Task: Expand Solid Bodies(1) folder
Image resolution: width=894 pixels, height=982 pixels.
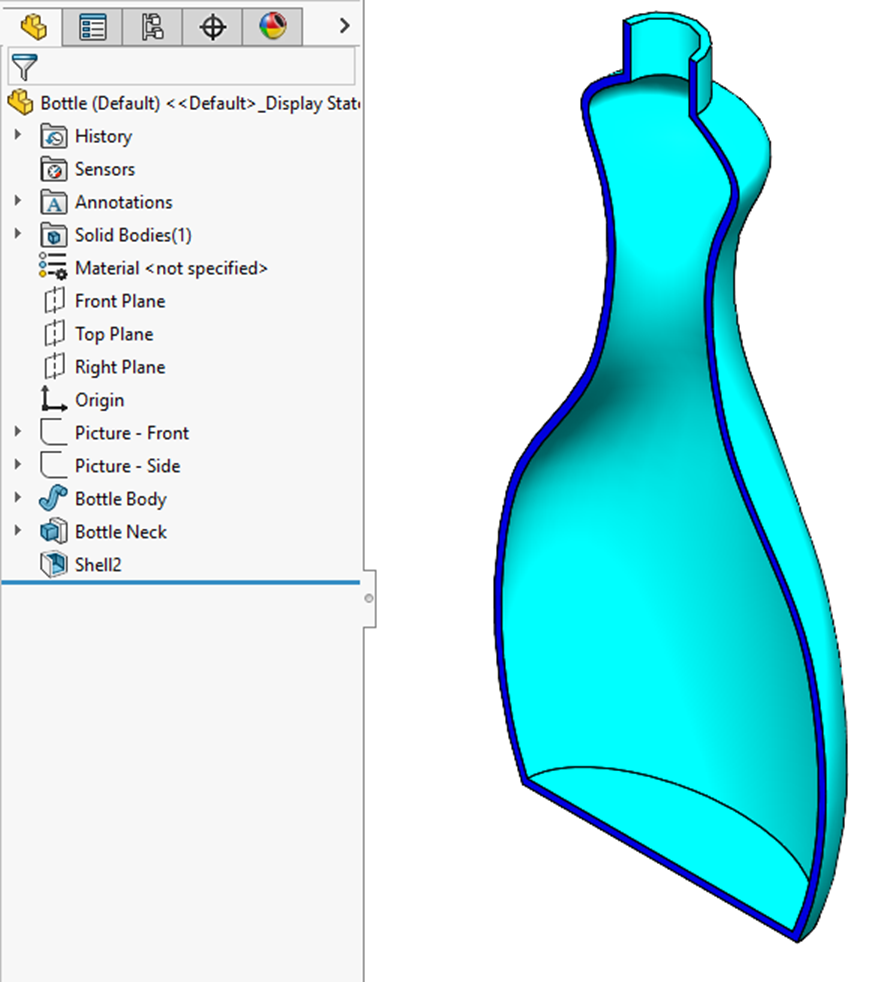Action: (x=17, y=234)
